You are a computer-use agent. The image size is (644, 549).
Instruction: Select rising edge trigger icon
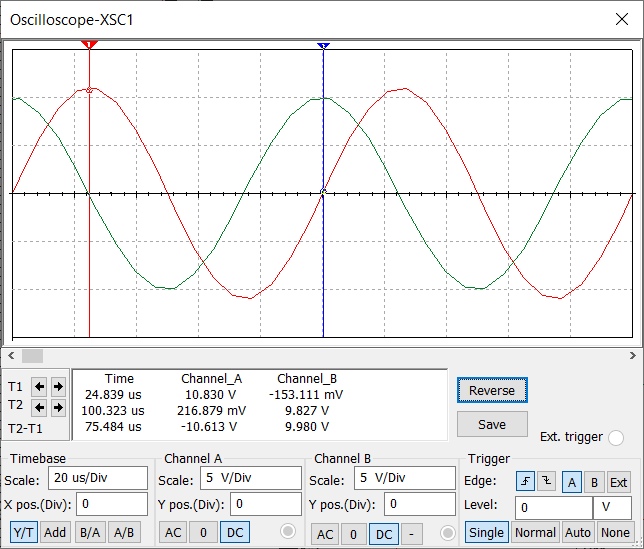click(525, 481)
